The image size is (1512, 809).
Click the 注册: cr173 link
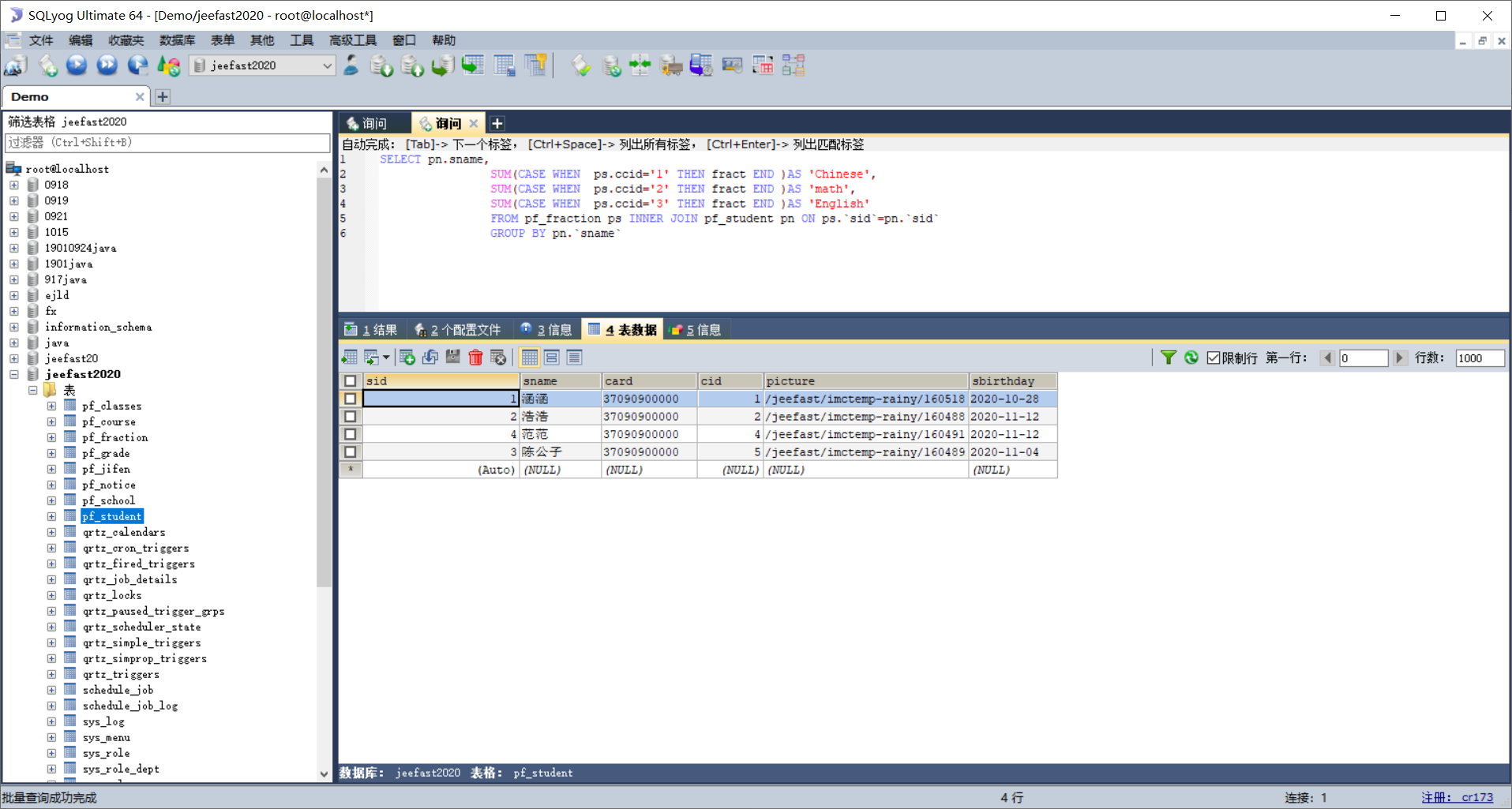(x=1458, y=797)
